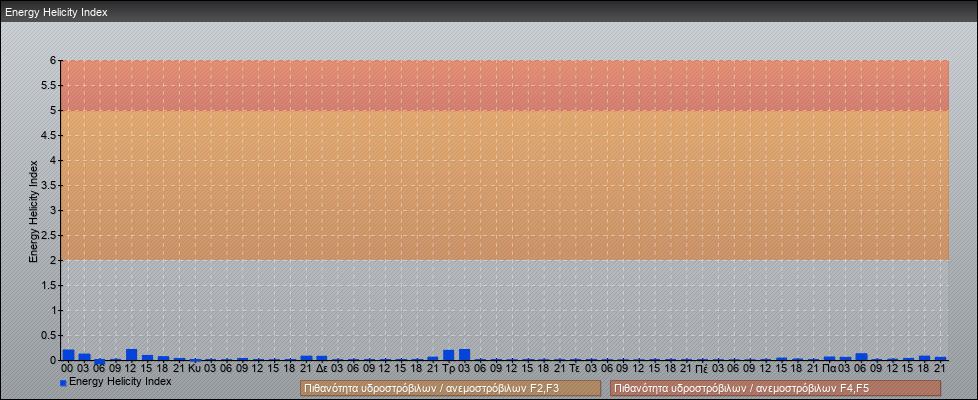The height and width of the screenshot is (400, 978).
Task: Click the y-axis value 1
Action: click(54, 310)
